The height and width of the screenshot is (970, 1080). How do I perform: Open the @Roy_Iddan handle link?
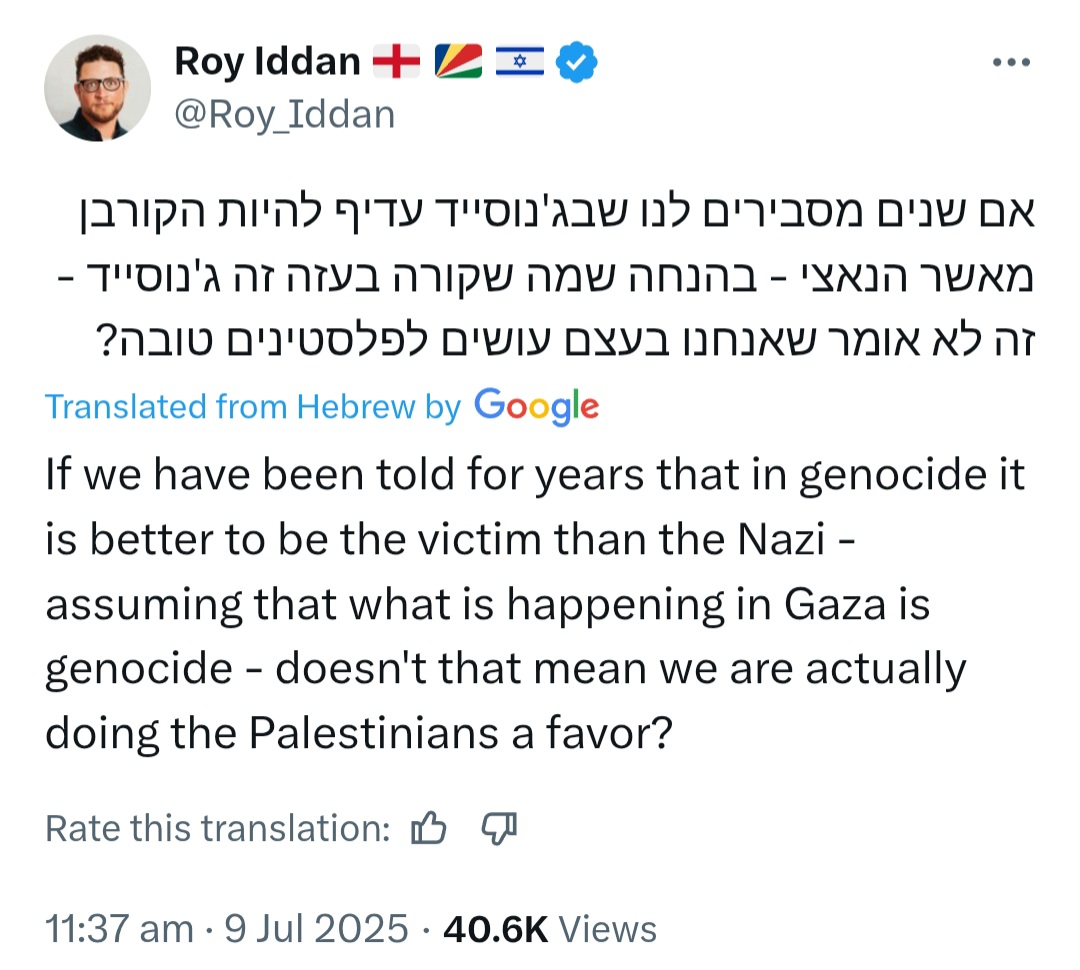click(x=285, y=115)
